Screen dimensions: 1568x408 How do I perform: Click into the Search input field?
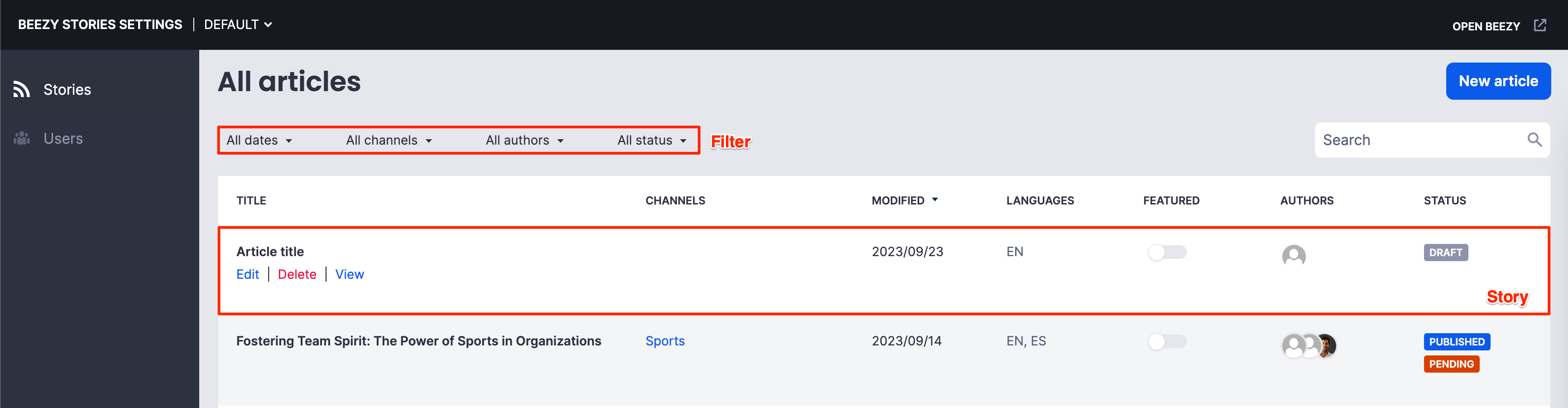pos(1418,140)
